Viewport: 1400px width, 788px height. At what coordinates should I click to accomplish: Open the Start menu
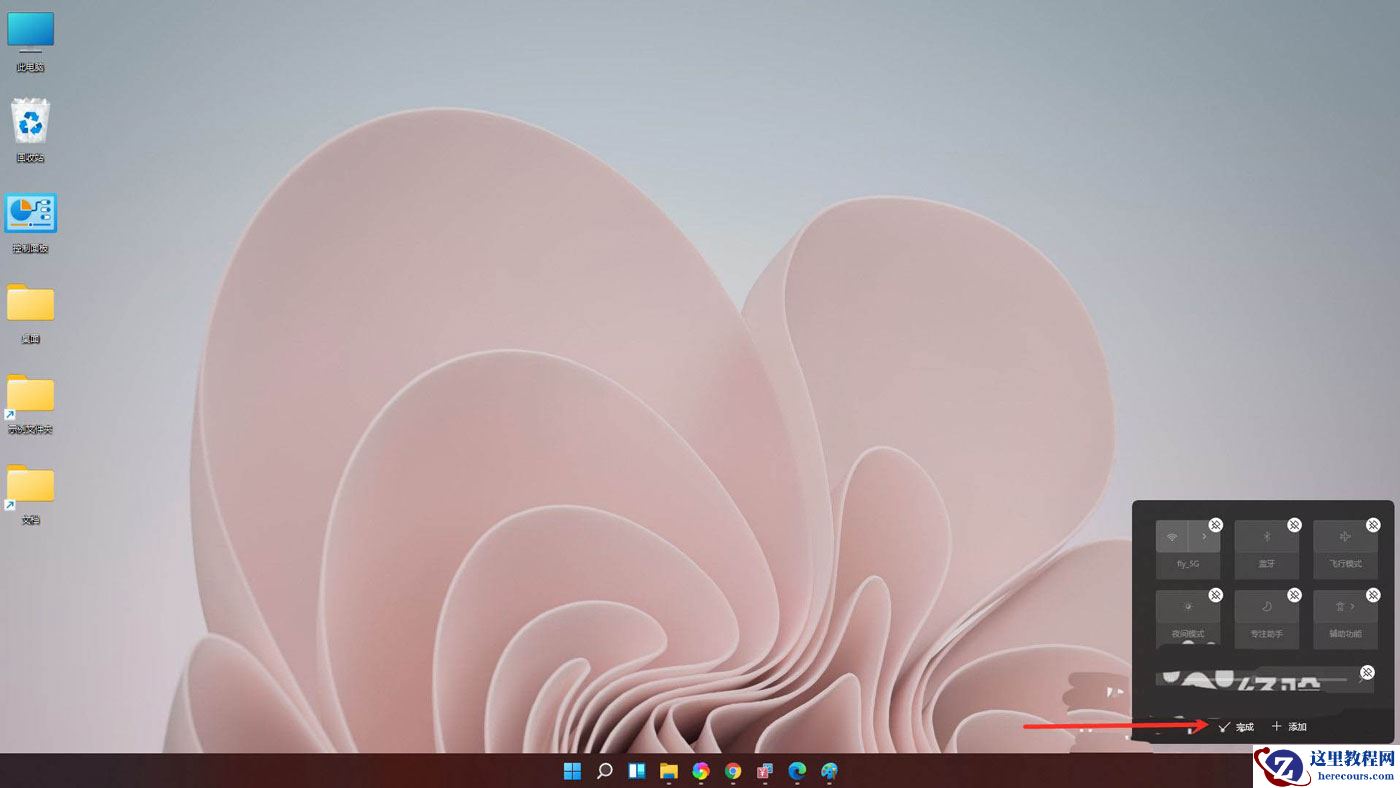point(572,771)
